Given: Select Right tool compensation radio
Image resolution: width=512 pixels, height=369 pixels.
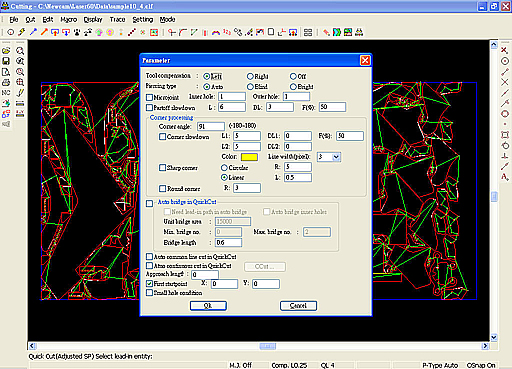Looking at the screenshot, I should coord(250,76).
